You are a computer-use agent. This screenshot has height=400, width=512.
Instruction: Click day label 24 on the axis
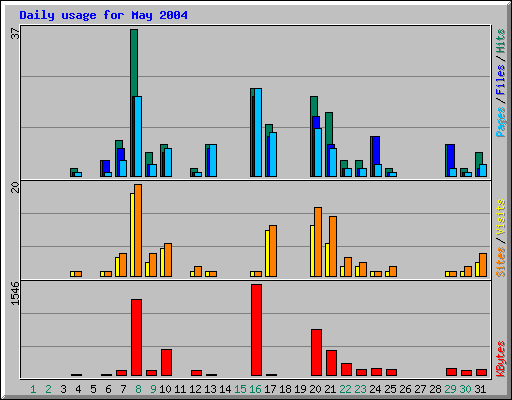click(x=375, y=389)
